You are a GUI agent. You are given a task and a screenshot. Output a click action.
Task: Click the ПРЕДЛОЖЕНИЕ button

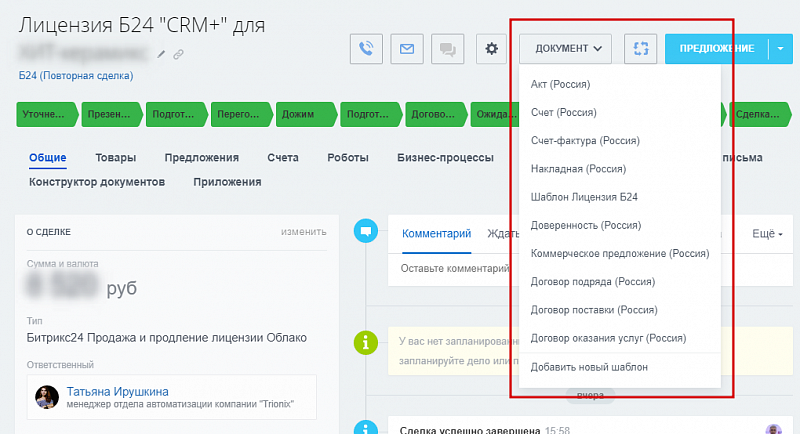717,49
